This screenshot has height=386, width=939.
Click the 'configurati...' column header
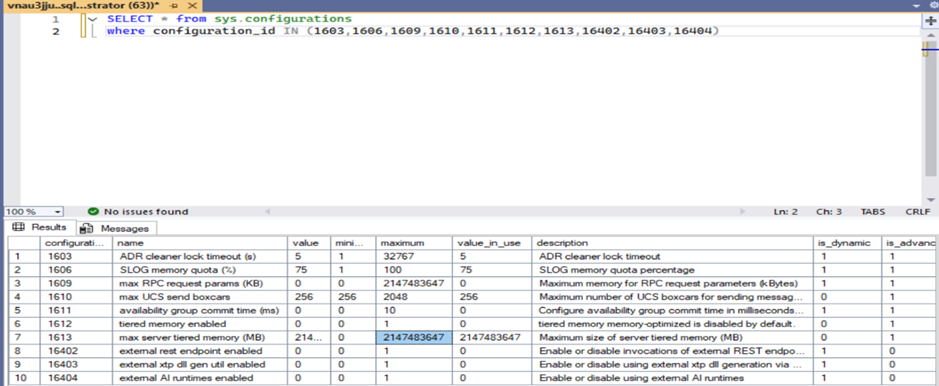coord(76,243)
